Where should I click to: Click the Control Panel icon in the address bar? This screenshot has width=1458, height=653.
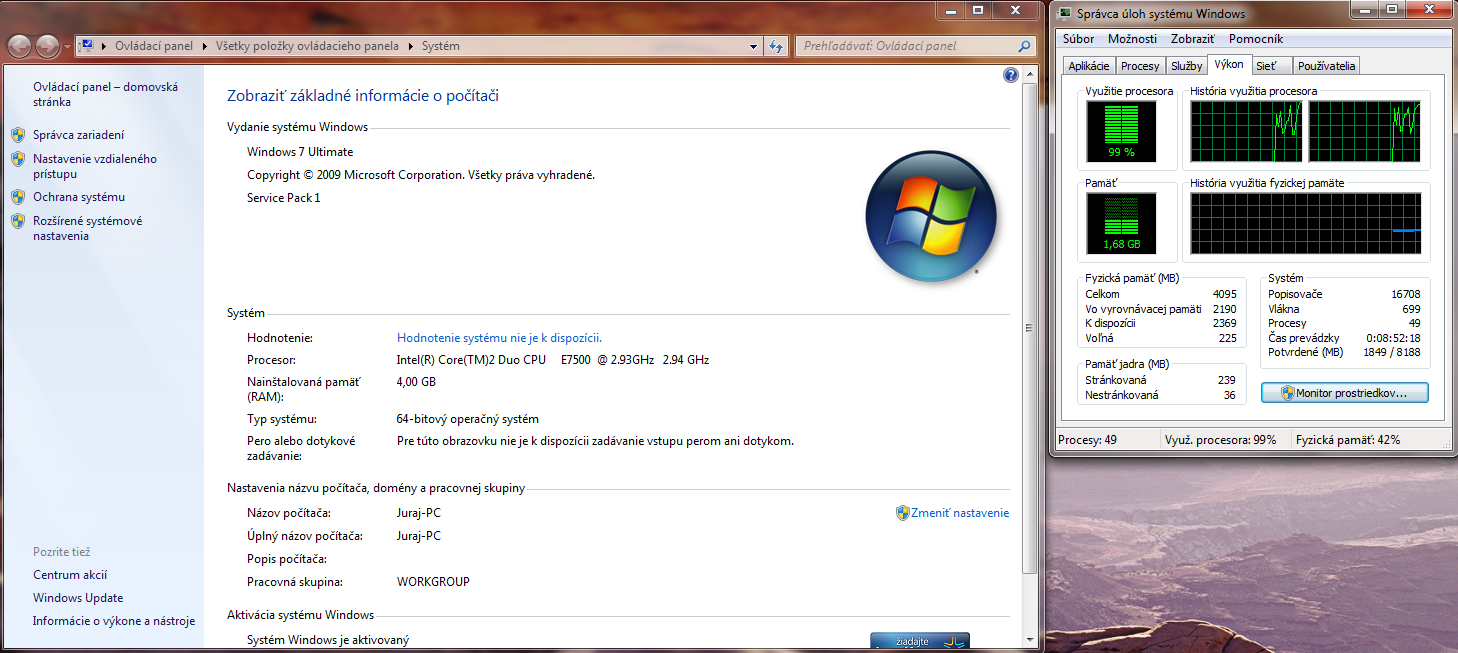click(88, 46)
